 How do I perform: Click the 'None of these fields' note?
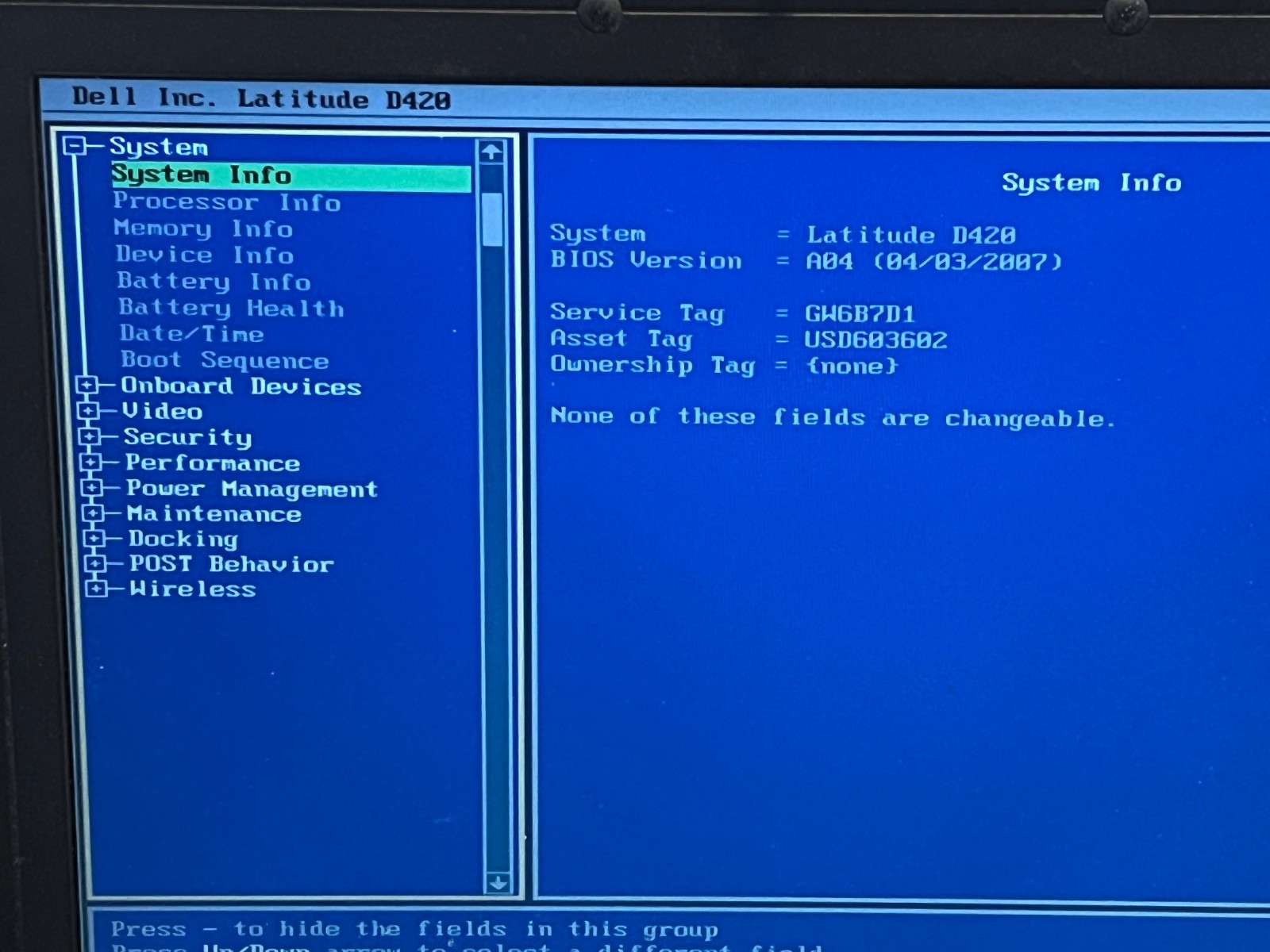click(x=833, y=416)
